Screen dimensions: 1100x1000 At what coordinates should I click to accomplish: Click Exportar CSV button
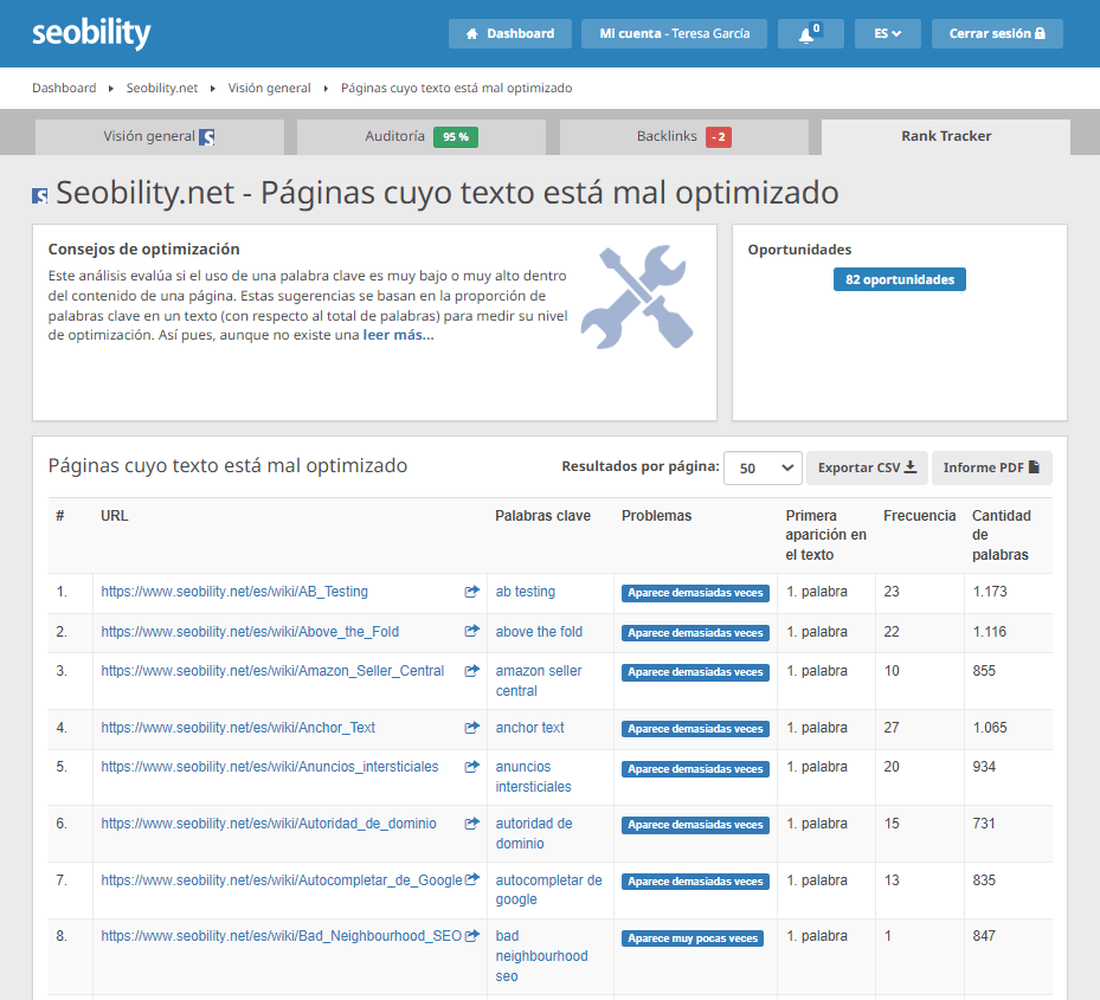[x=867, y=467]
